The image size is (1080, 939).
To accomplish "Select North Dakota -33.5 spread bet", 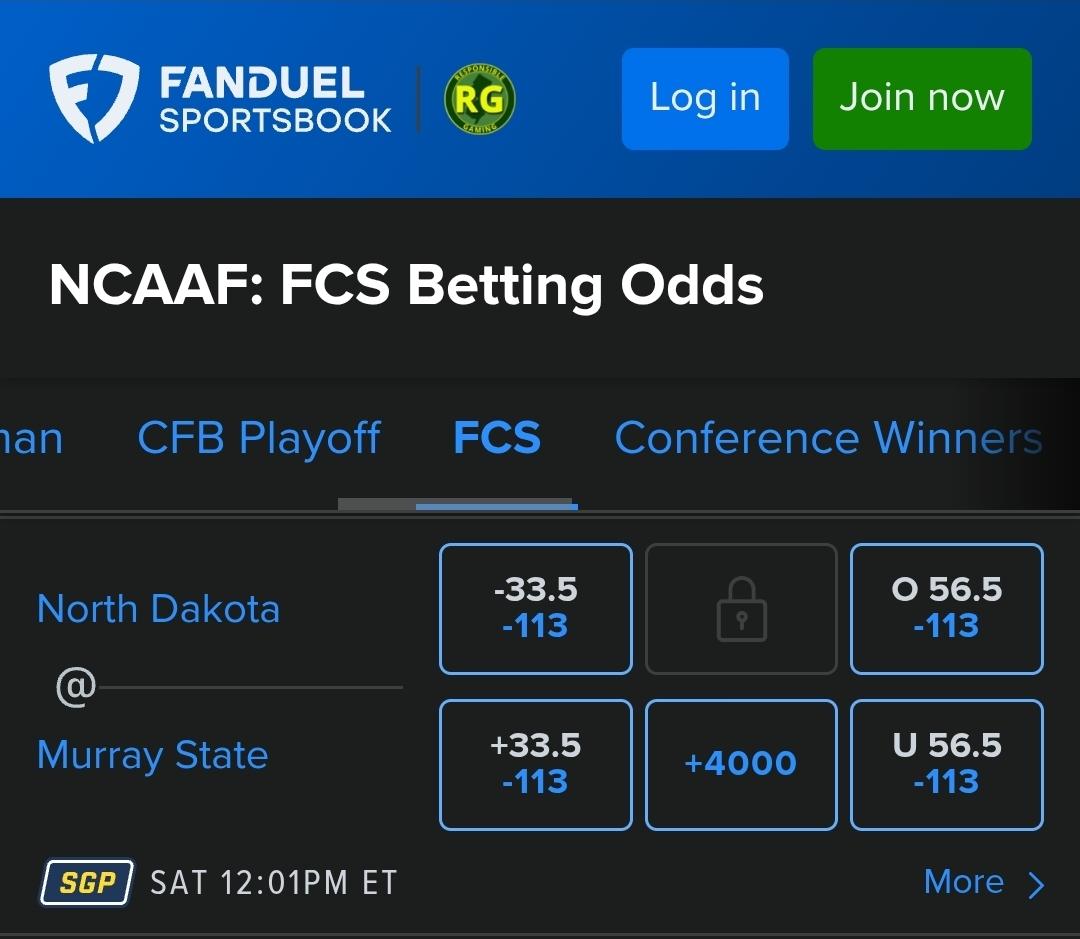I will 536,609.
